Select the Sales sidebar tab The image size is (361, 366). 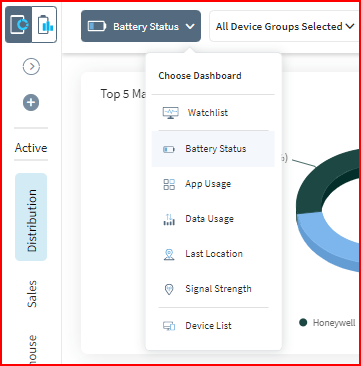(x=32, y=294)
